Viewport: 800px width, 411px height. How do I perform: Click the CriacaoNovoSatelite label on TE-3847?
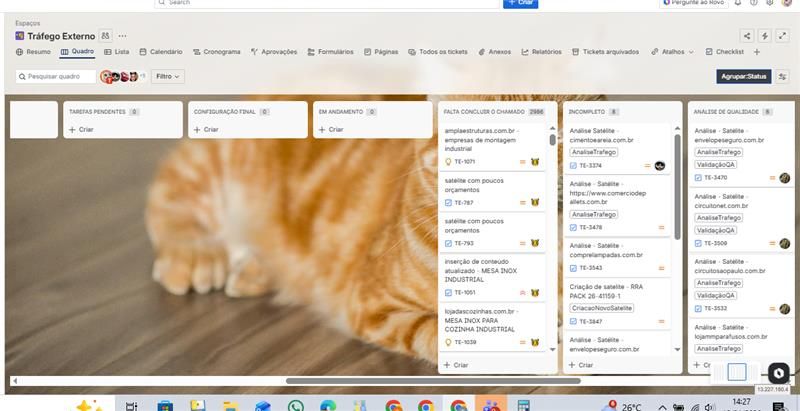pos(602,308)
